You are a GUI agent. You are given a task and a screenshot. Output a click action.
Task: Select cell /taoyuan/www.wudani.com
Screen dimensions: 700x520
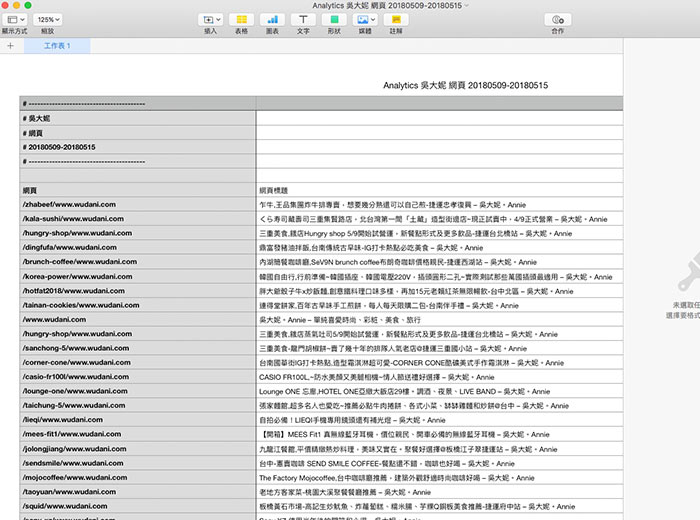point(138,491)
